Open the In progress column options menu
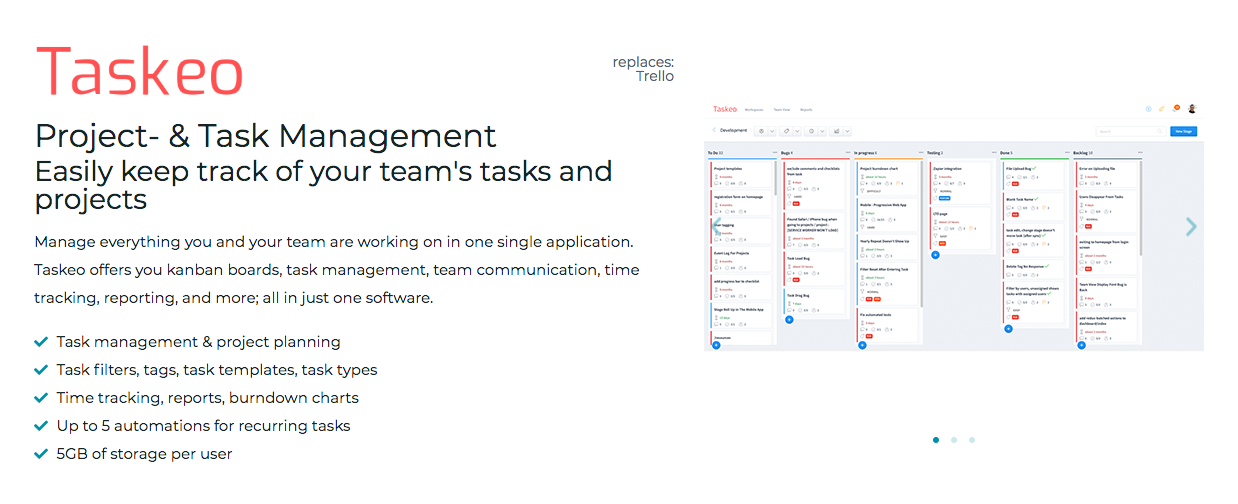 coord(921,153)
